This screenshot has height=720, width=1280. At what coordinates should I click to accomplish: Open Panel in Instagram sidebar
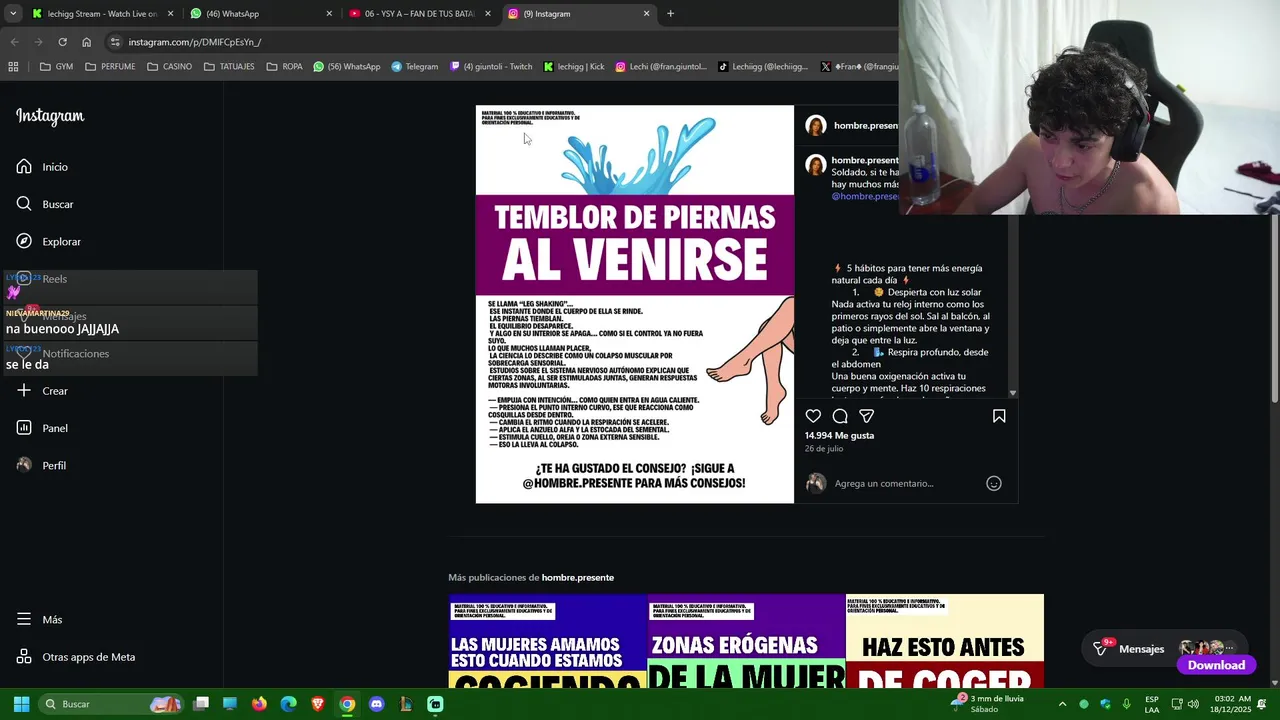tap(42, 428)
